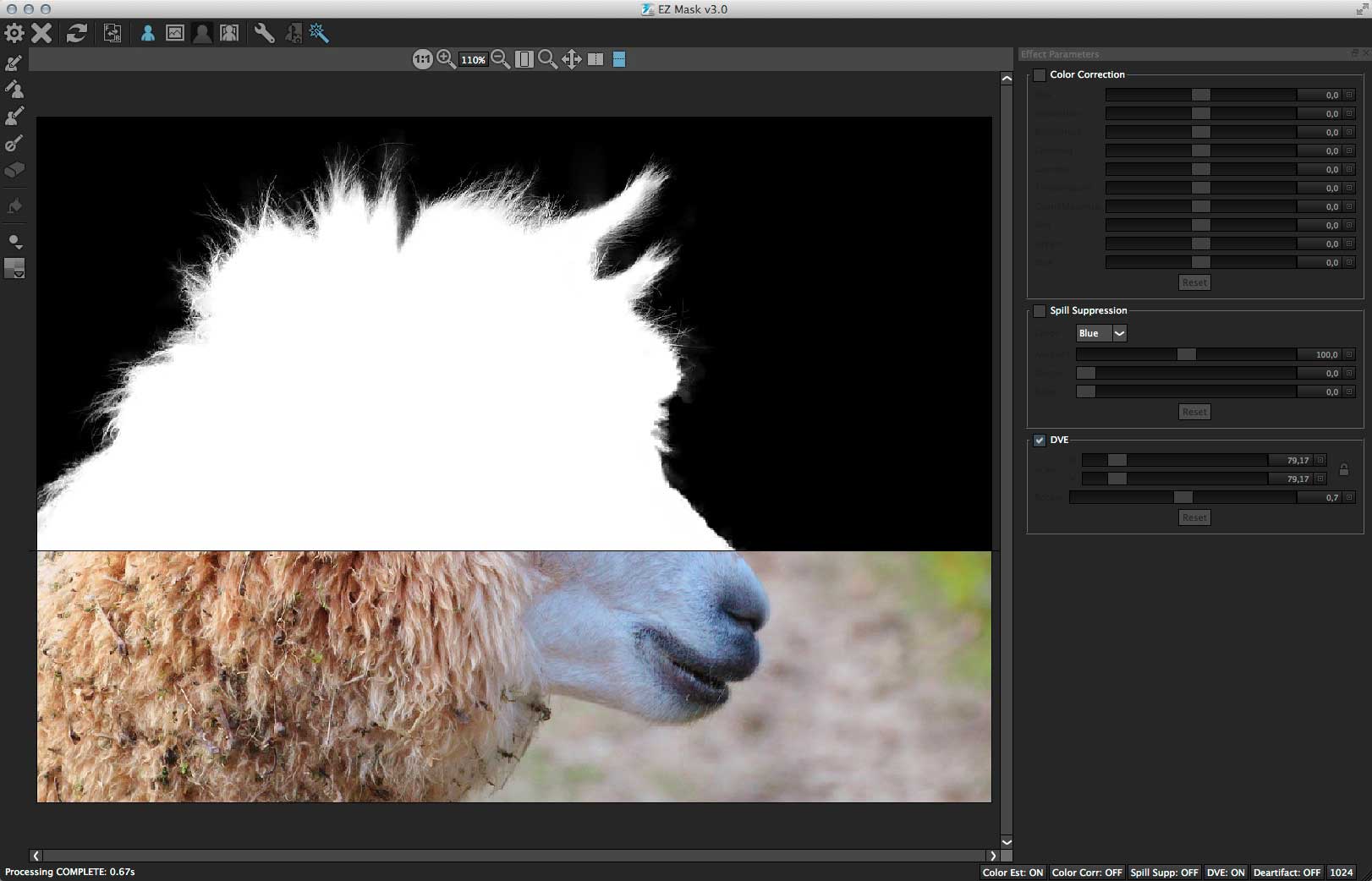
Task: Select the blue magic wand tool
Action: point(319,33)
